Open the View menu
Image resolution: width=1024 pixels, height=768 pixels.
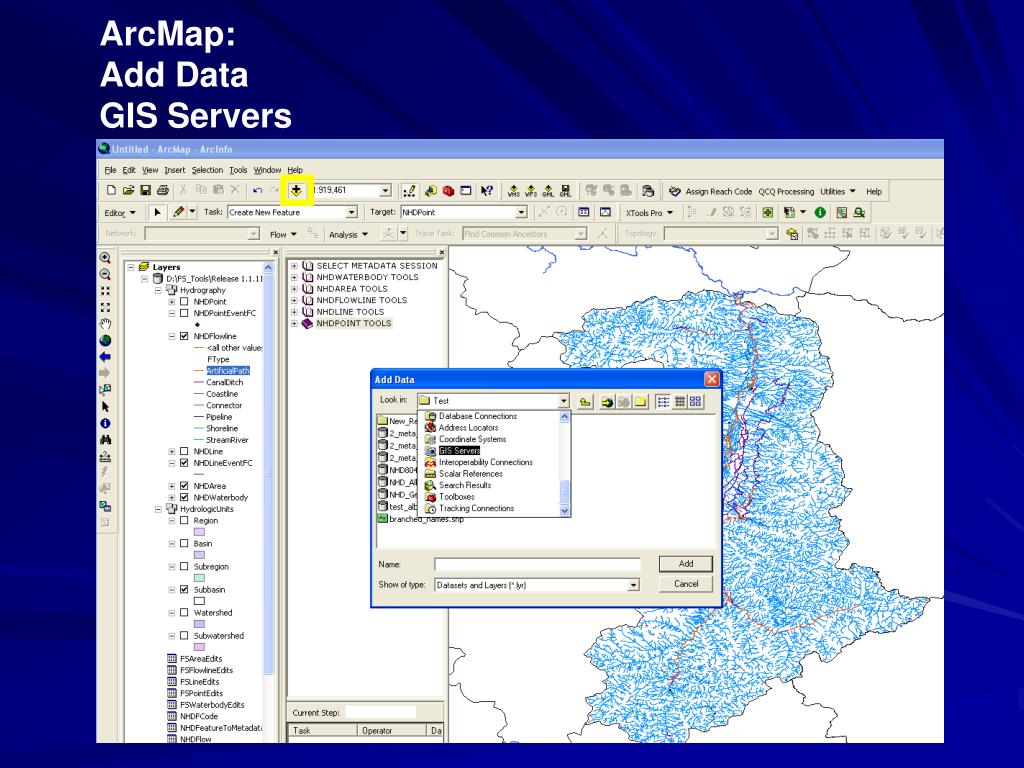pos(150,170)
